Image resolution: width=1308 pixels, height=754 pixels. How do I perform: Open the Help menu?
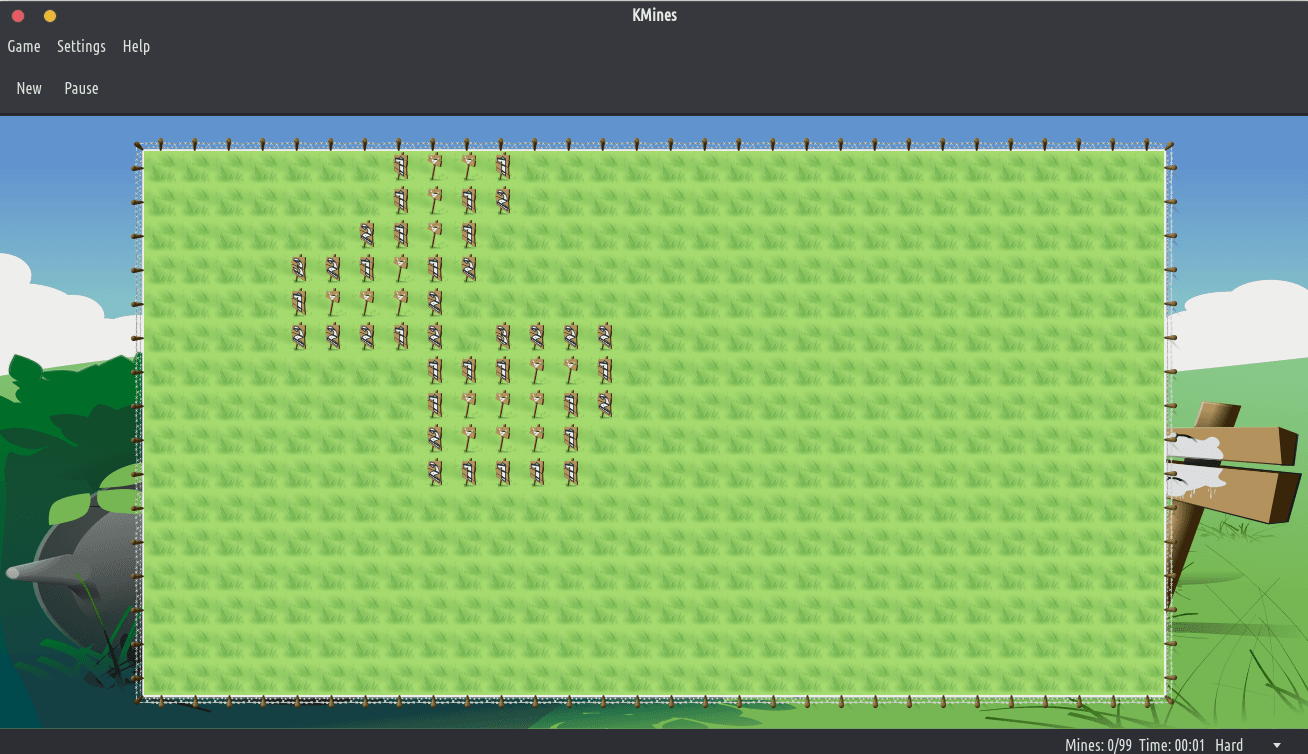tap(136, 46)
